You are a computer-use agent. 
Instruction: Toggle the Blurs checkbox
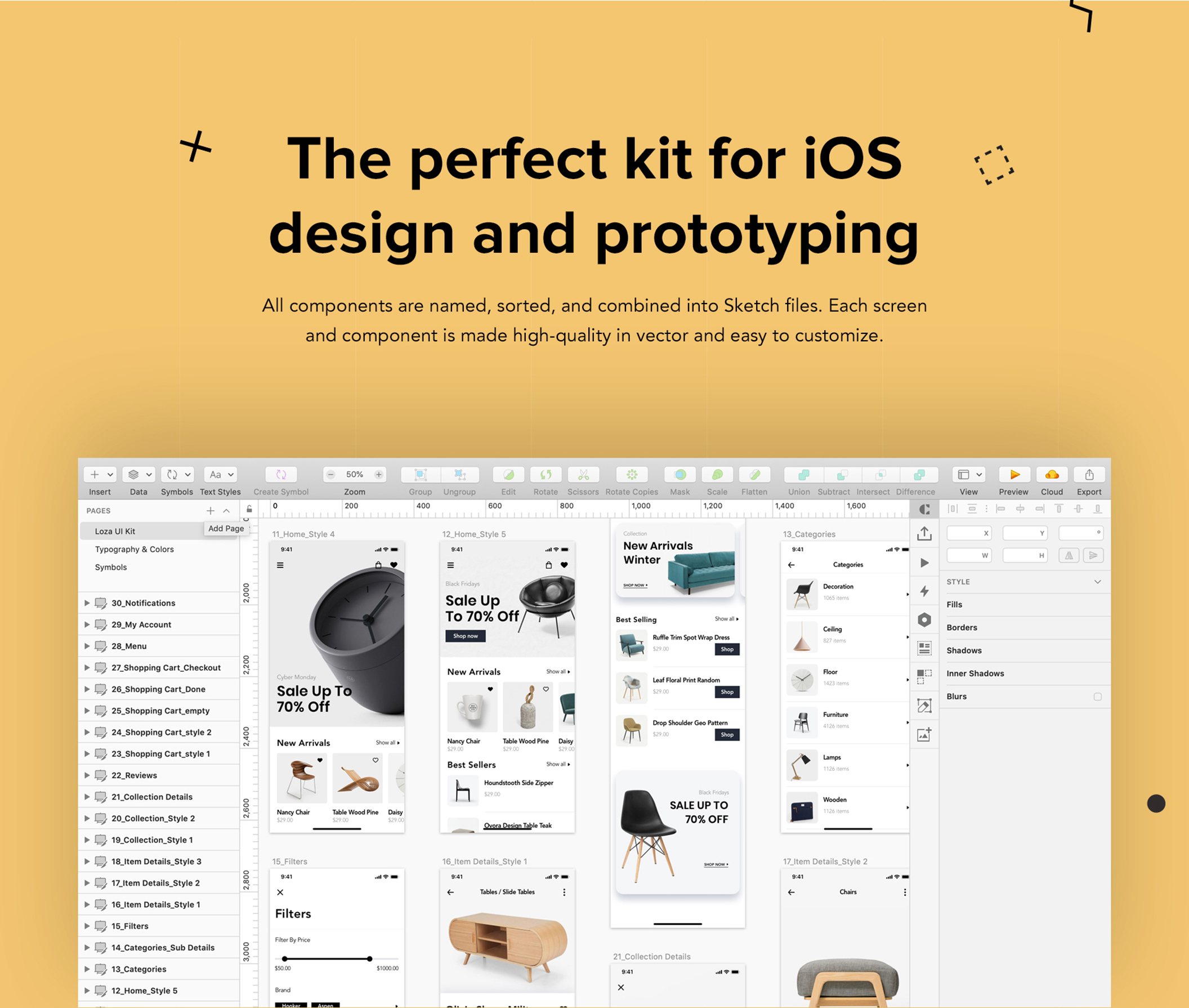tap(1097, 697)
